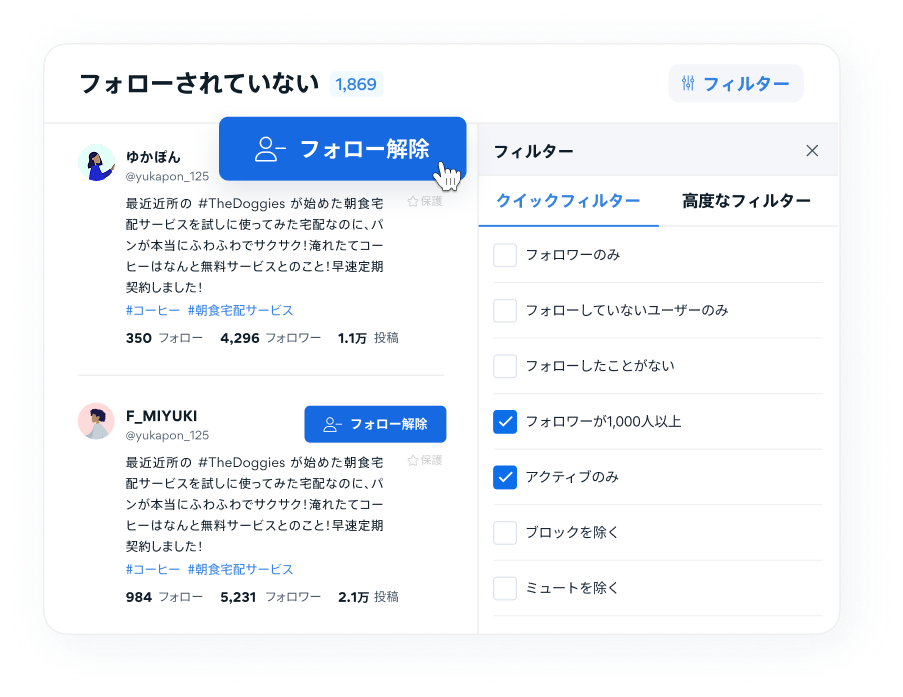This screenshot has width=903, height=697.
Task: Select the クイックフィルター tab
Action: point(568,201)
